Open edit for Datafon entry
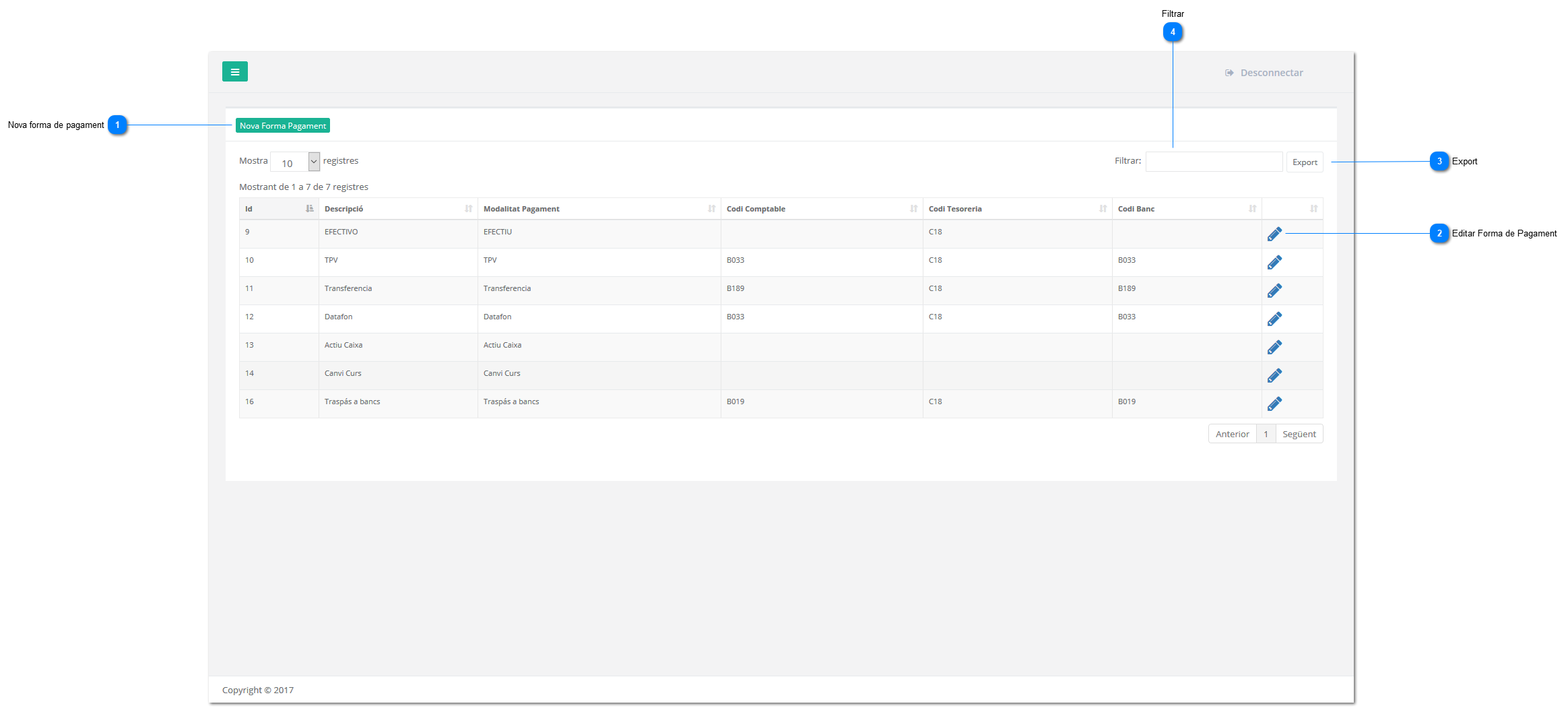 pyautogui.click(x=1274, y=319)
